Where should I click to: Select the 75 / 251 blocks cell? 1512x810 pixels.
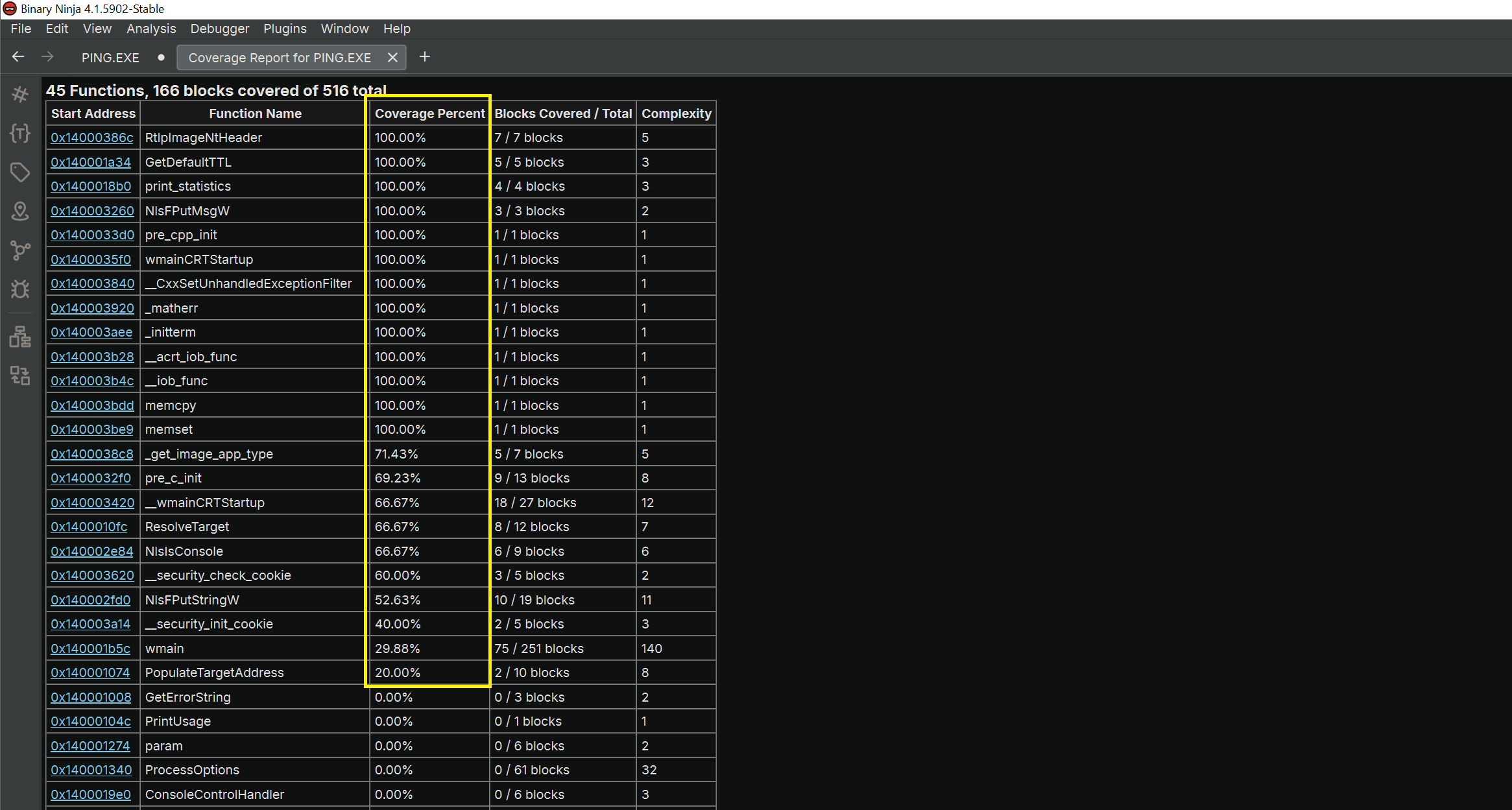tap(563, 649)
